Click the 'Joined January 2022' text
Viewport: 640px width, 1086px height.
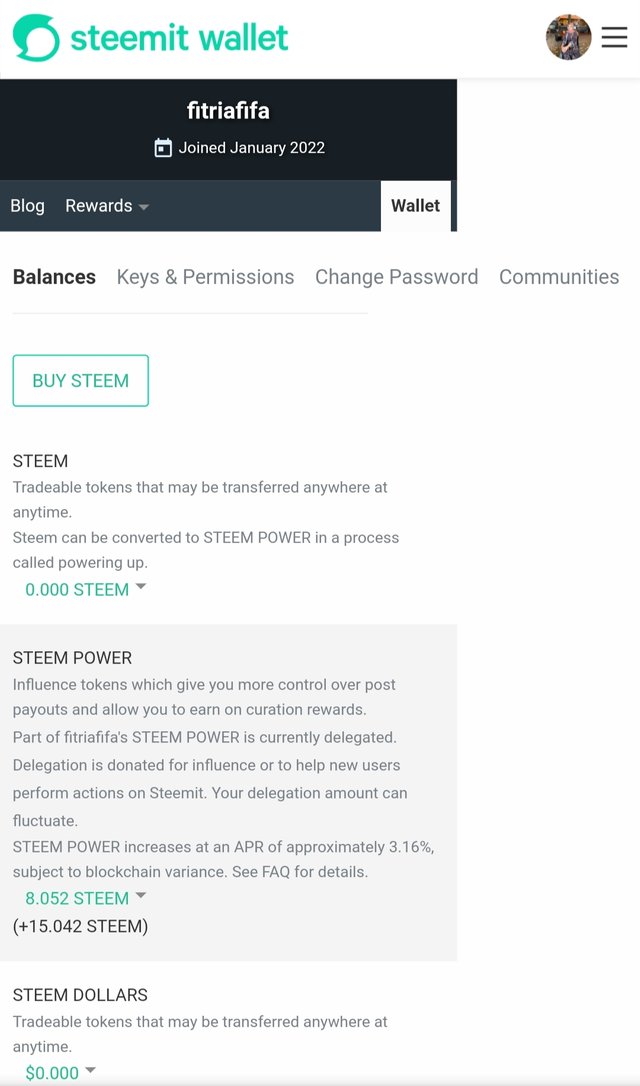click(x=251, y=148)
